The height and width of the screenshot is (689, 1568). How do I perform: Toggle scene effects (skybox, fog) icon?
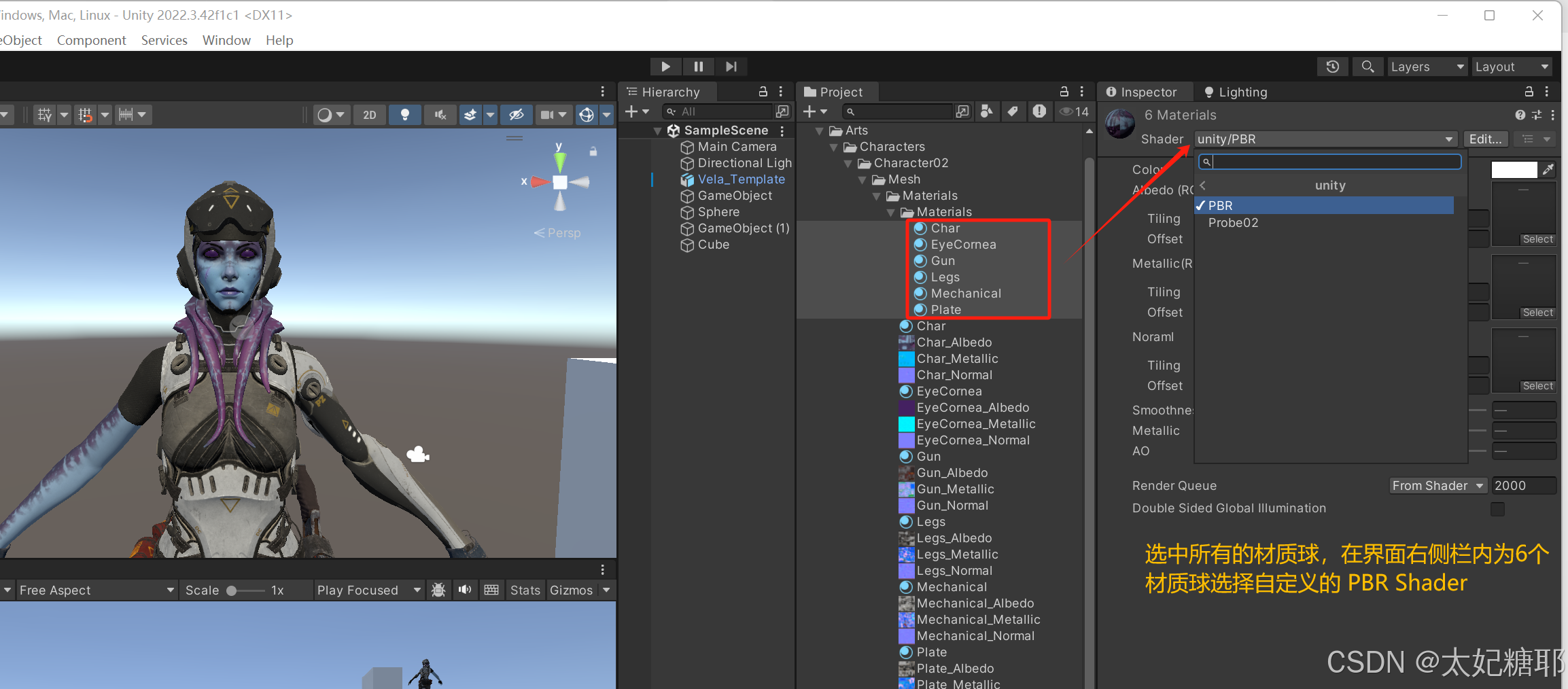click(x=470, y=115)
